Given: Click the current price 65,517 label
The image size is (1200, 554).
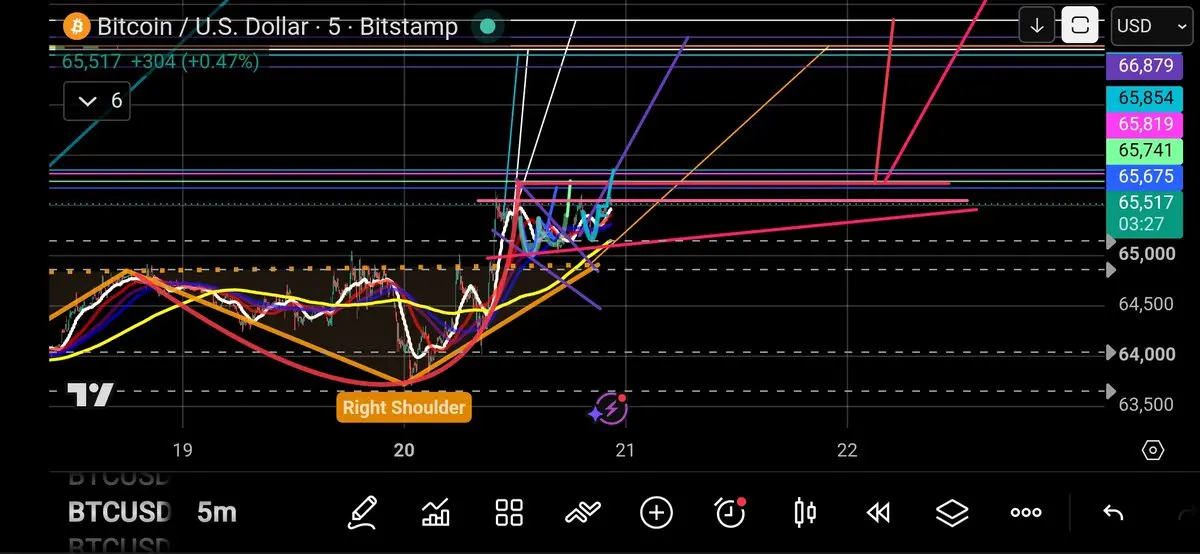Looking at the screenshot, I should coord(1145,212).
